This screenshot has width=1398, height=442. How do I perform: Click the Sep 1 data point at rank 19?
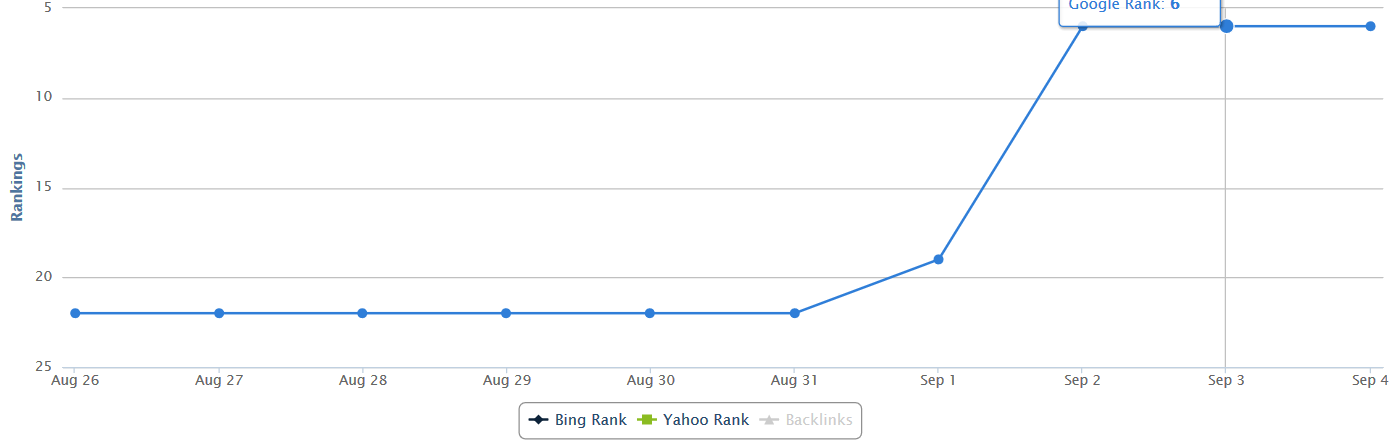[938, 259]
